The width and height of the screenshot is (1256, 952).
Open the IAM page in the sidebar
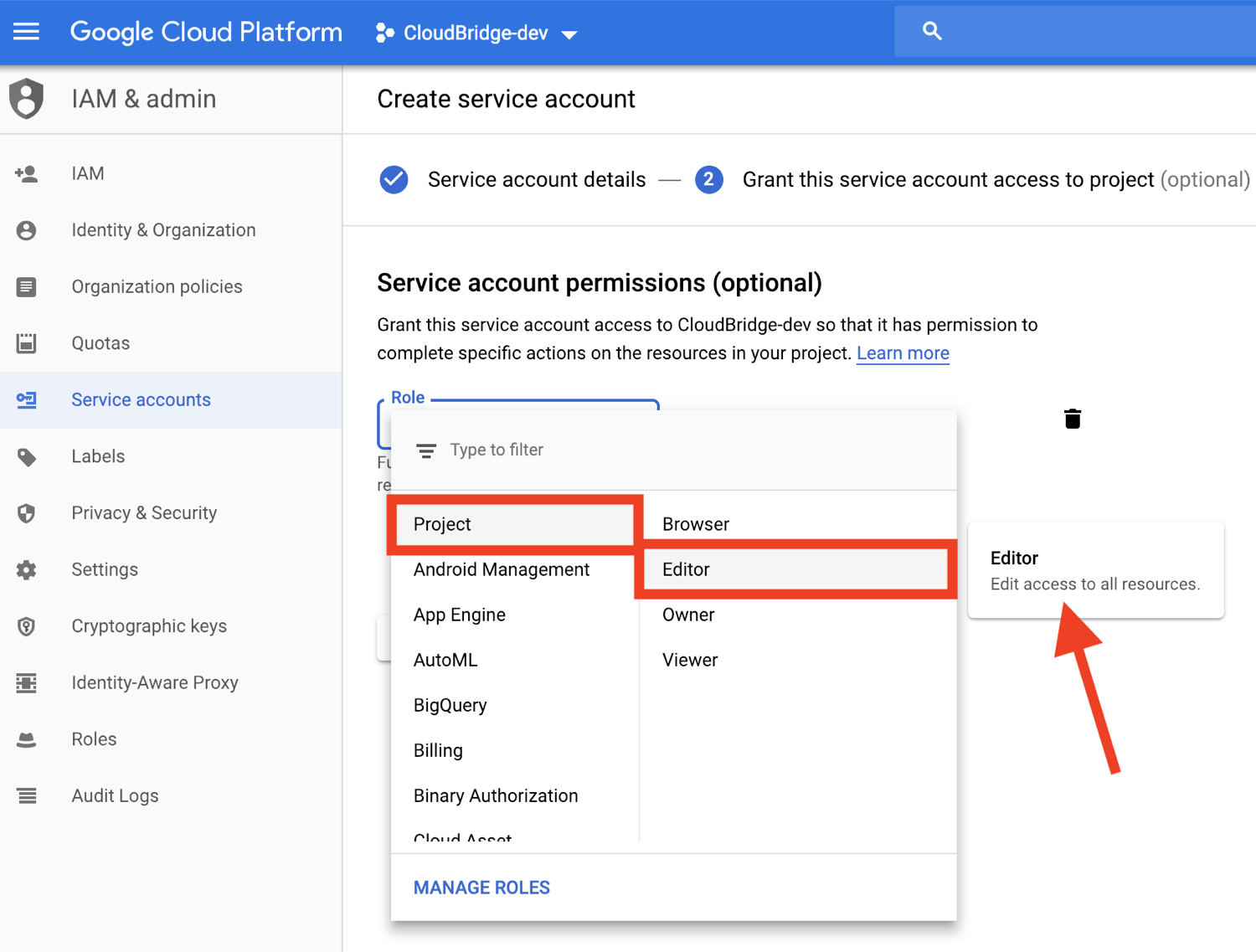click(171, 173)
